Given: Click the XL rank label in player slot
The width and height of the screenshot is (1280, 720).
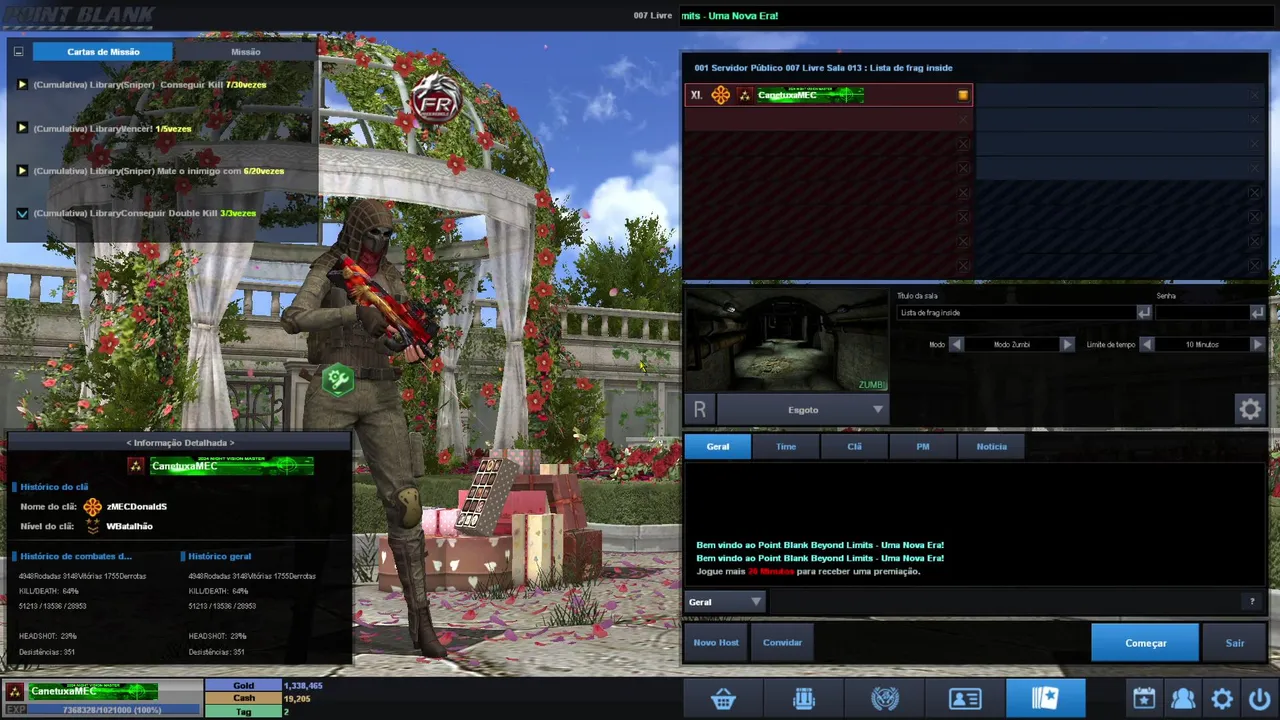Looking at the screenshot, I should [696, 95].
